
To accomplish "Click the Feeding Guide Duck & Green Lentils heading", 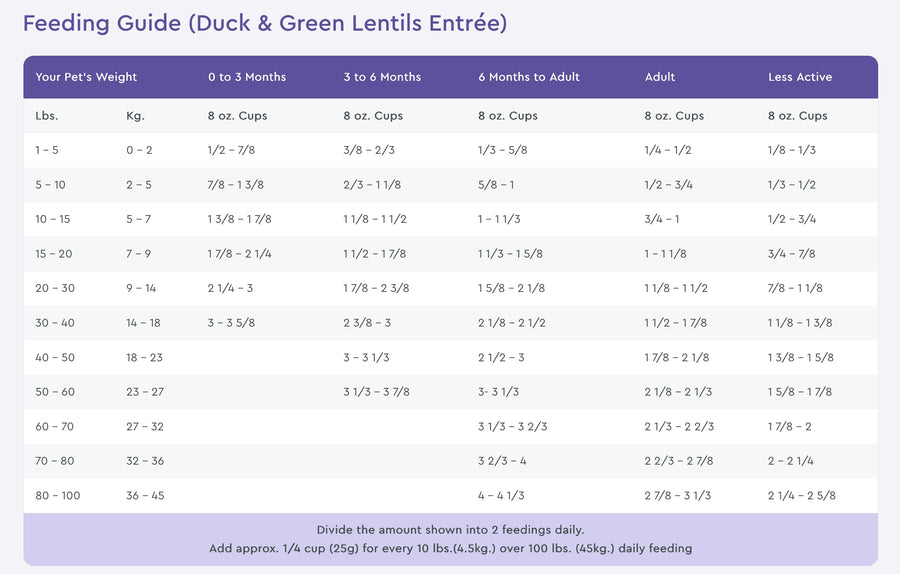I will tap(264, 23).
